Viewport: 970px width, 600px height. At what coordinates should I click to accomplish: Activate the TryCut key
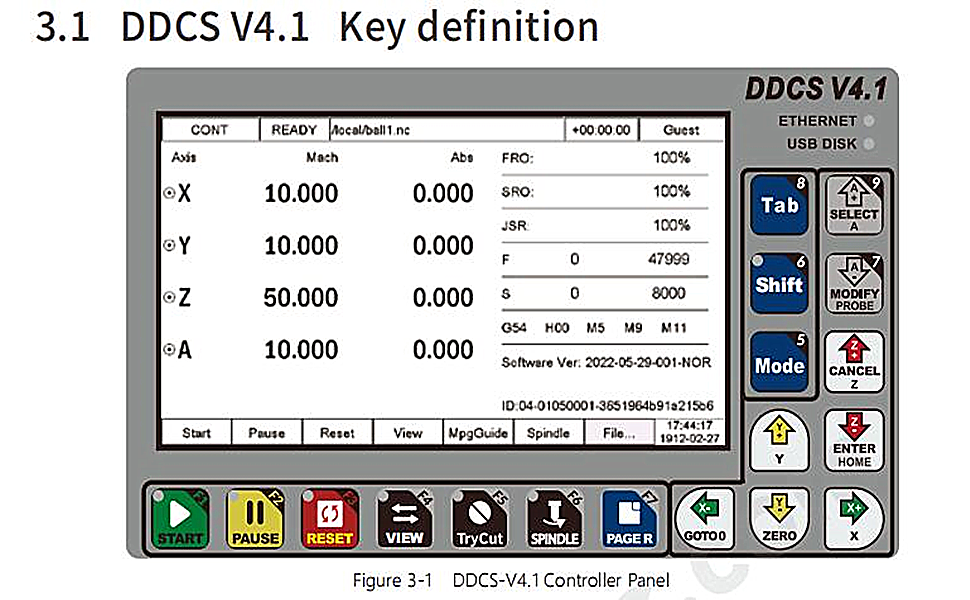pos(479,518)
